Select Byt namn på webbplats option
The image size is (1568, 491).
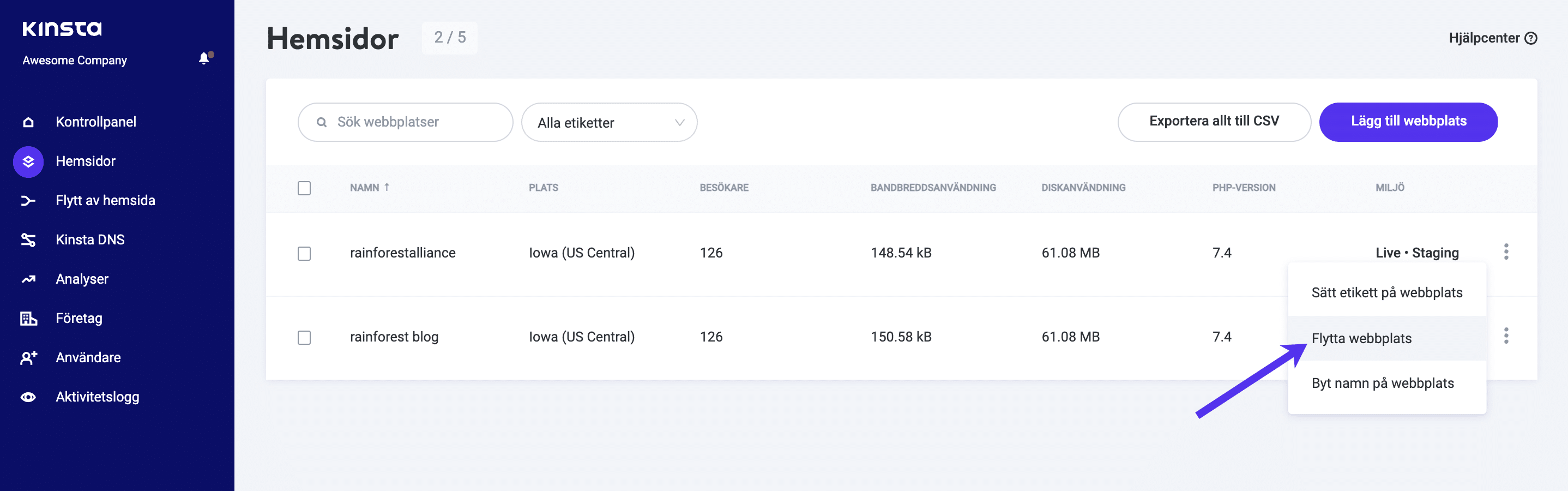[x=1382, y=383]
